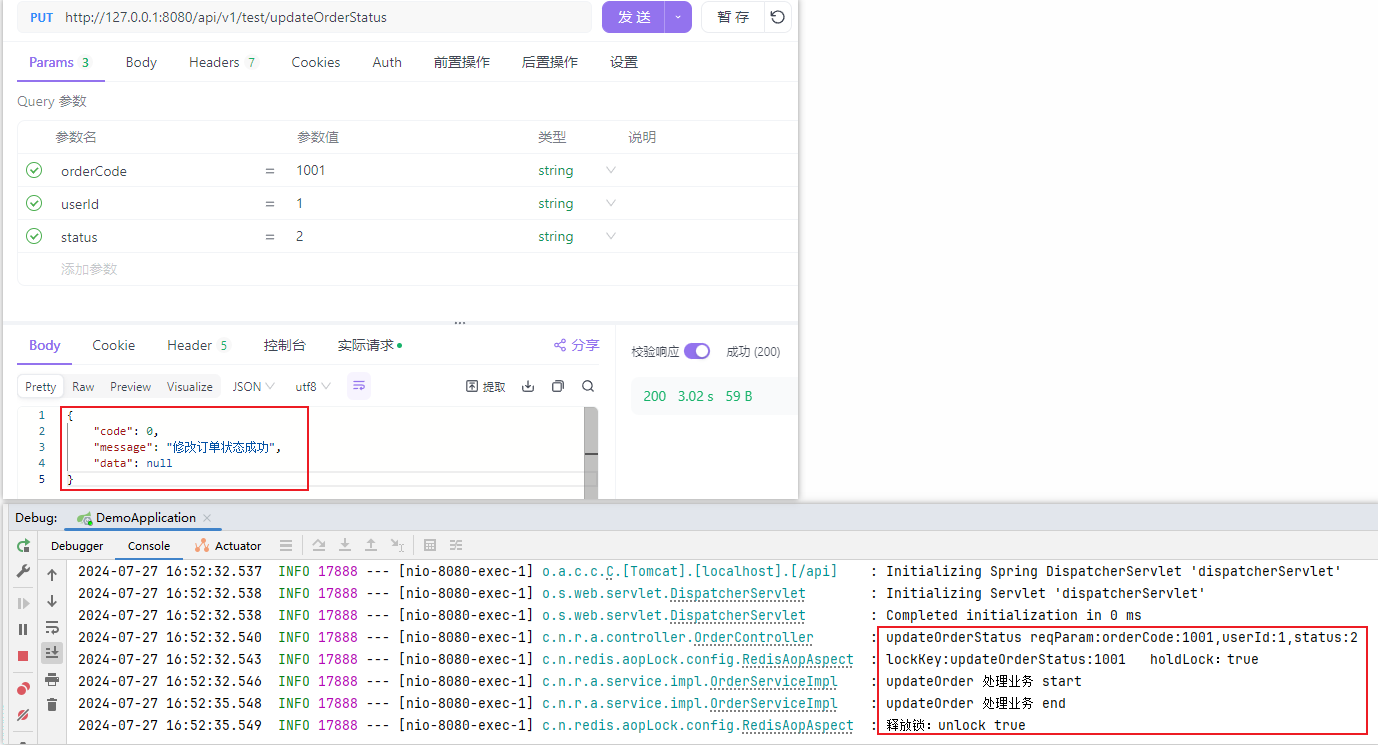
Task: Click the 暂存 button
Action: [733, 17]
